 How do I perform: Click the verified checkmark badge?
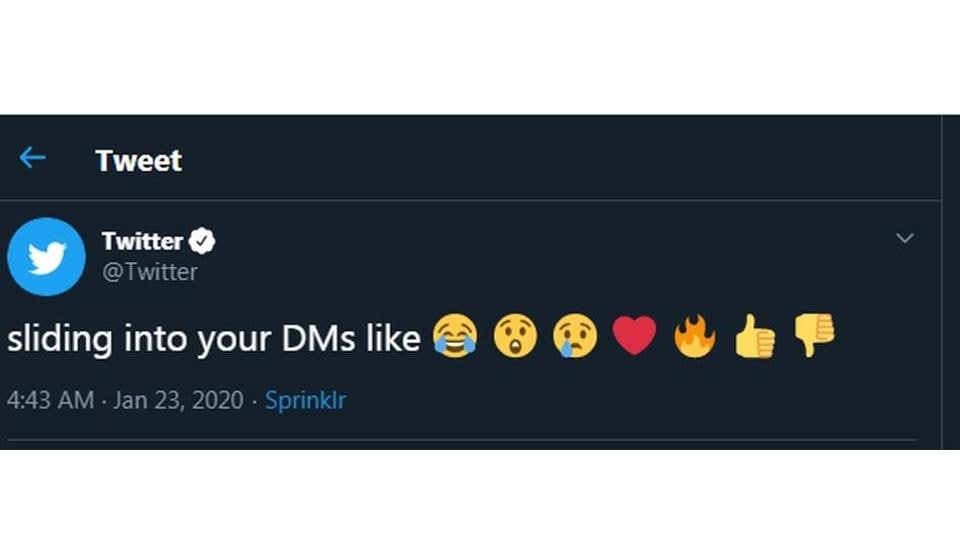click(x=201, y=241)
